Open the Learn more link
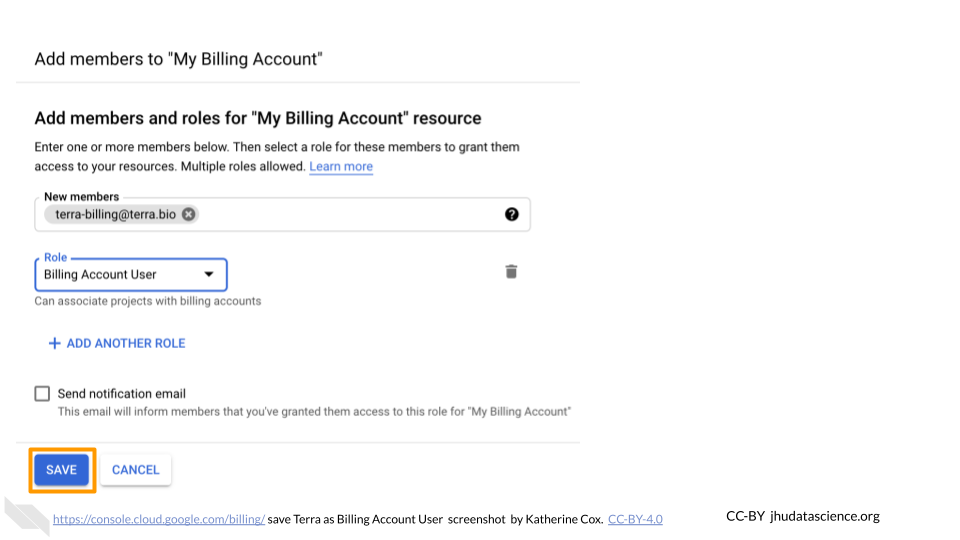The width and height of the screenshot is (960, 540). click(341, 167)
